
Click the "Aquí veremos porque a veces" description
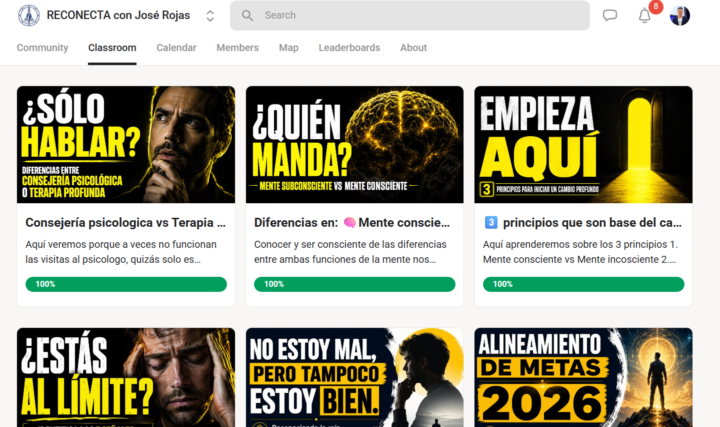click(x=121, y=252)
